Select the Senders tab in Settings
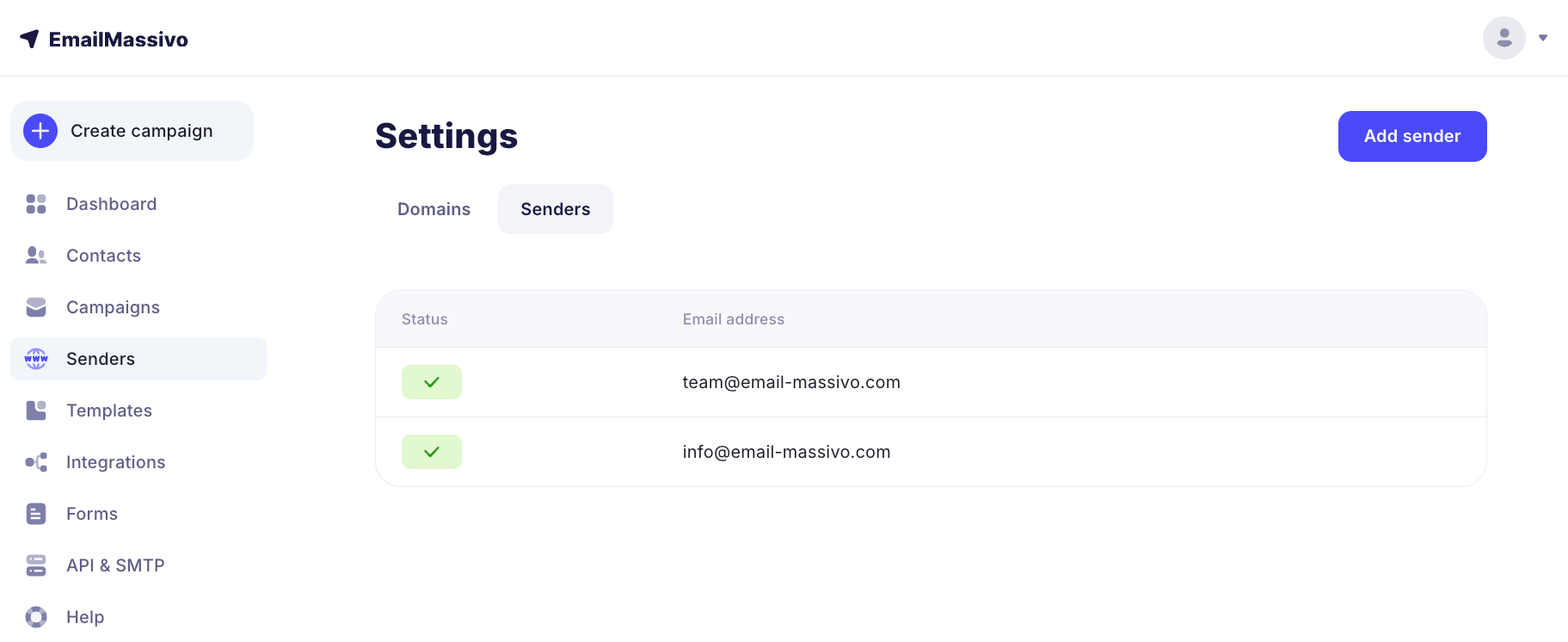This screenshot has height=642, width=1568. (x=556, y=209)
